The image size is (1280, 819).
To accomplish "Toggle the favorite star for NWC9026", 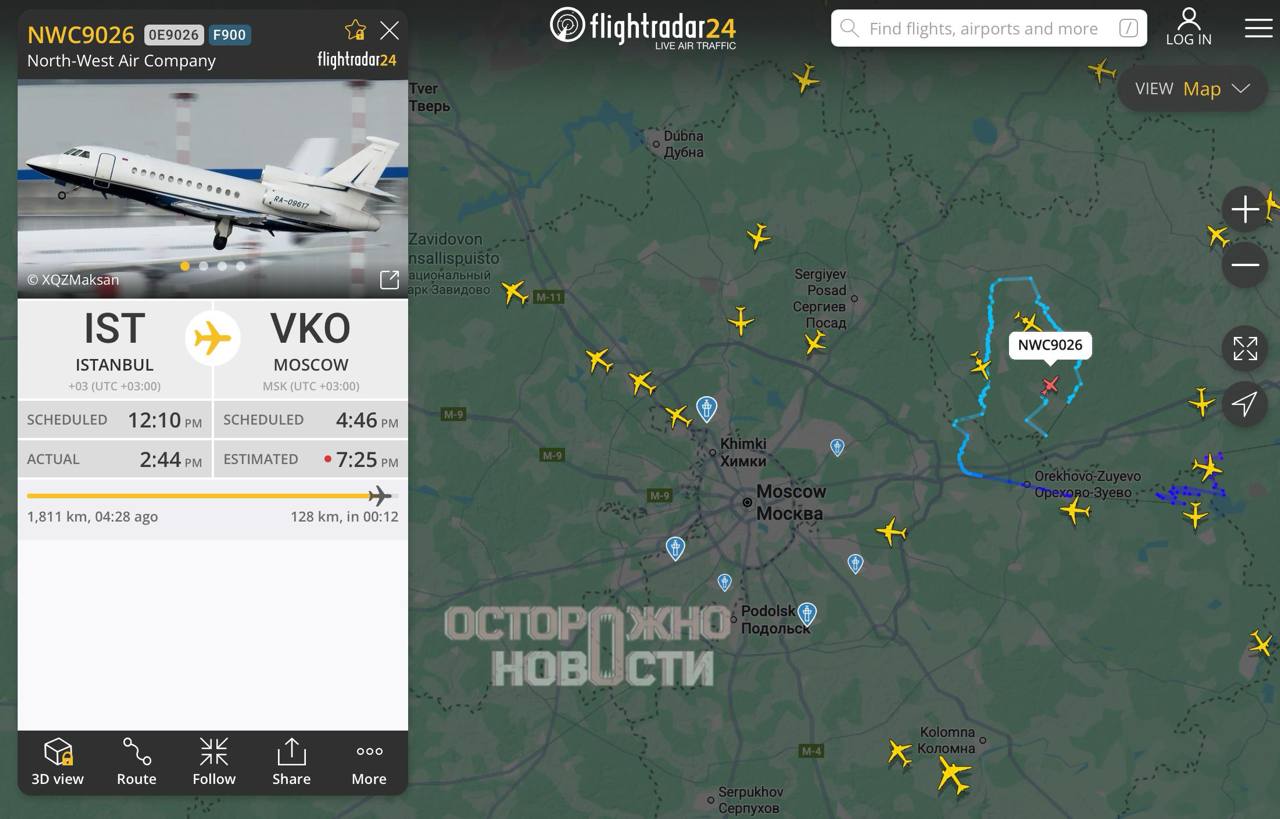I will [x=355, y=30].
